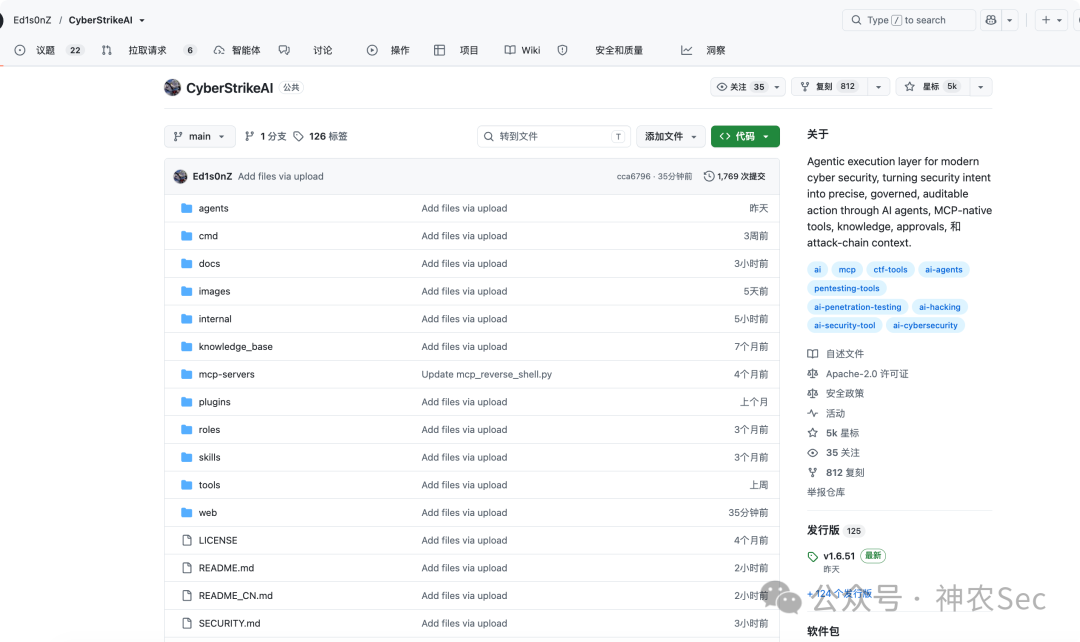Click the 复刻 fork button
The width and height of the screenshot is (1080, 642).
coord(829,87)
